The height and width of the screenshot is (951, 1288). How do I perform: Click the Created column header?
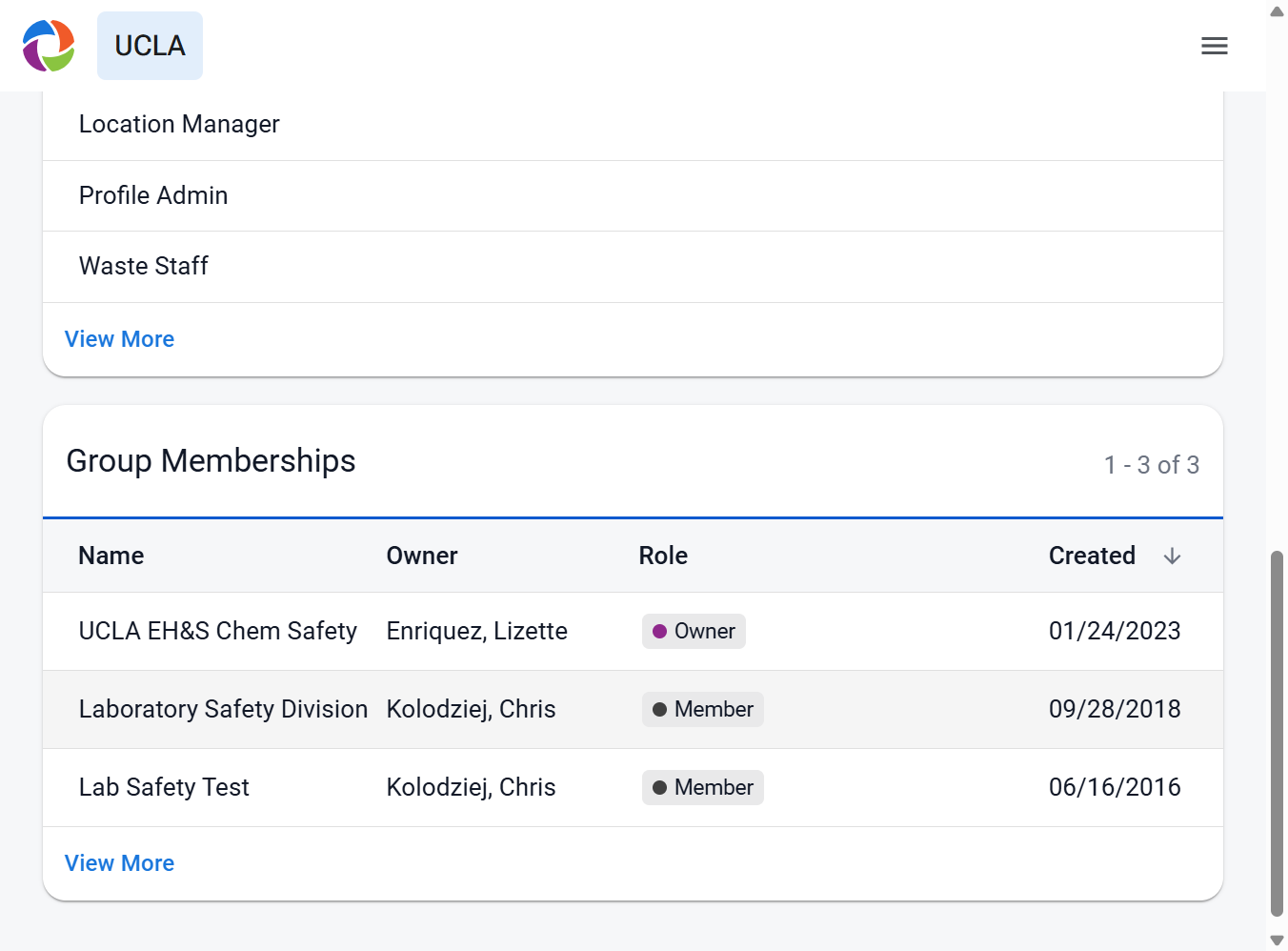coord(1092,556)
